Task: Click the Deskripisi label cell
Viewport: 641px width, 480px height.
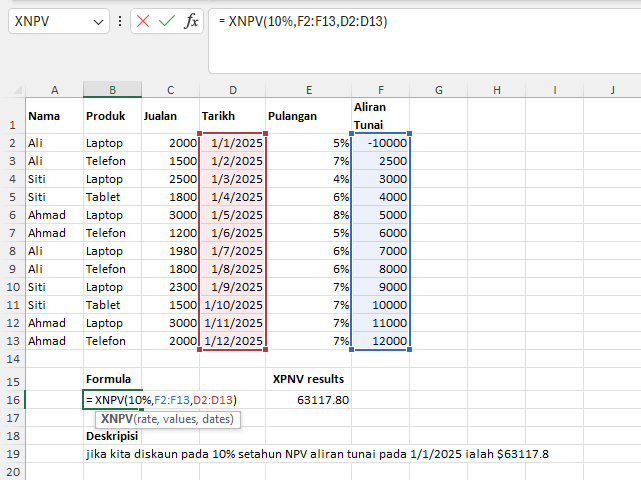Action: click(112, 436)
